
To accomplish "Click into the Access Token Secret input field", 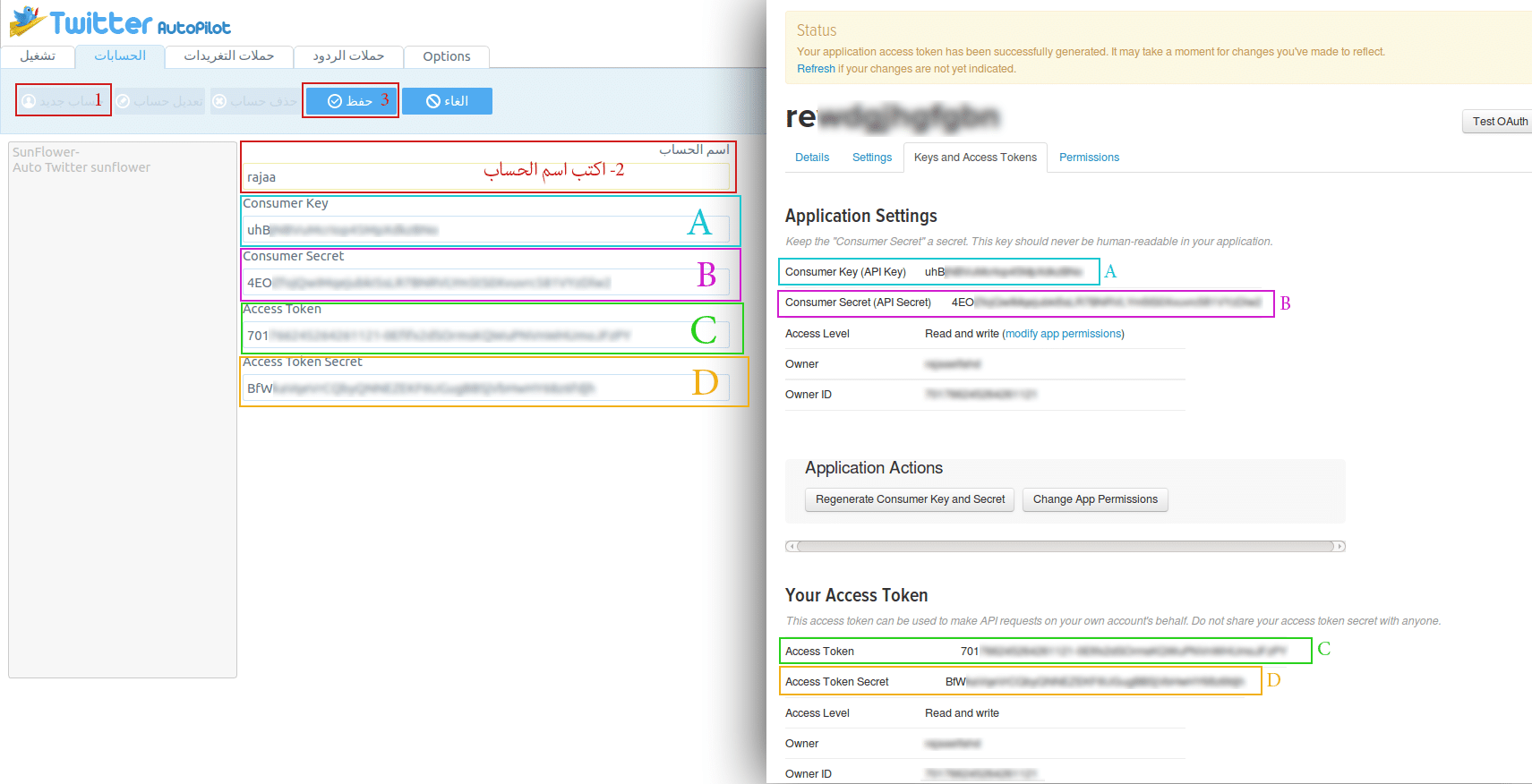I will [486, 388].
